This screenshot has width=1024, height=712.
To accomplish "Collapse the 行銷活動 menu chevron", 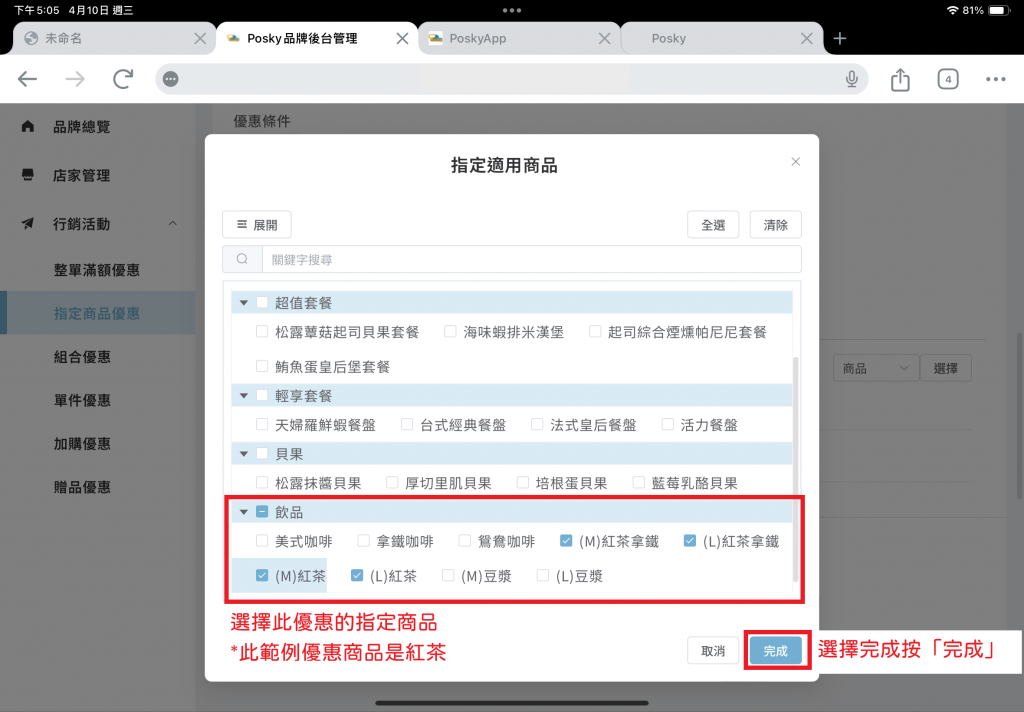I will point(172,223).
